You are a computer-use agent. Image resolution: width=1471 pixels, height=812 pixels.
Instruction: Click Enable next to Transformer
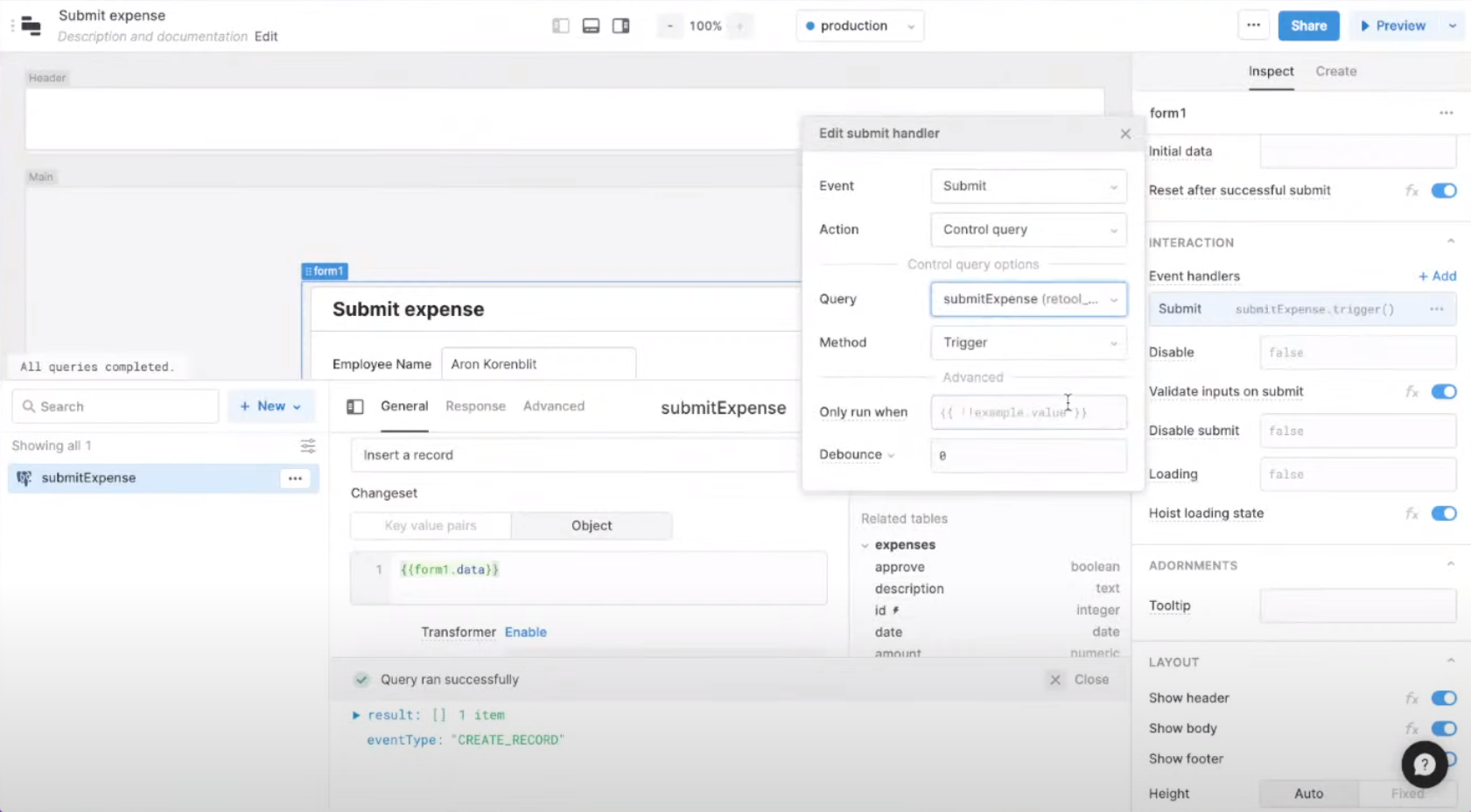pyautogui.click(x=525, y=632)
